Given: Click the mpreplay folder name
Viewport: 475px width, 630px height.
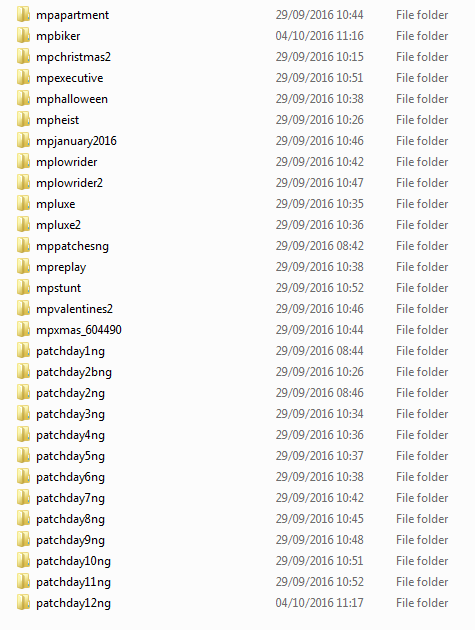Looking at the screenshot, I should 61,267.
